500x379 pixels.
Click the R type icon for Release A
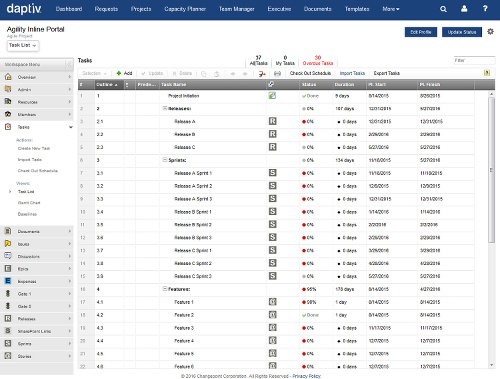(x=272, y=121)
